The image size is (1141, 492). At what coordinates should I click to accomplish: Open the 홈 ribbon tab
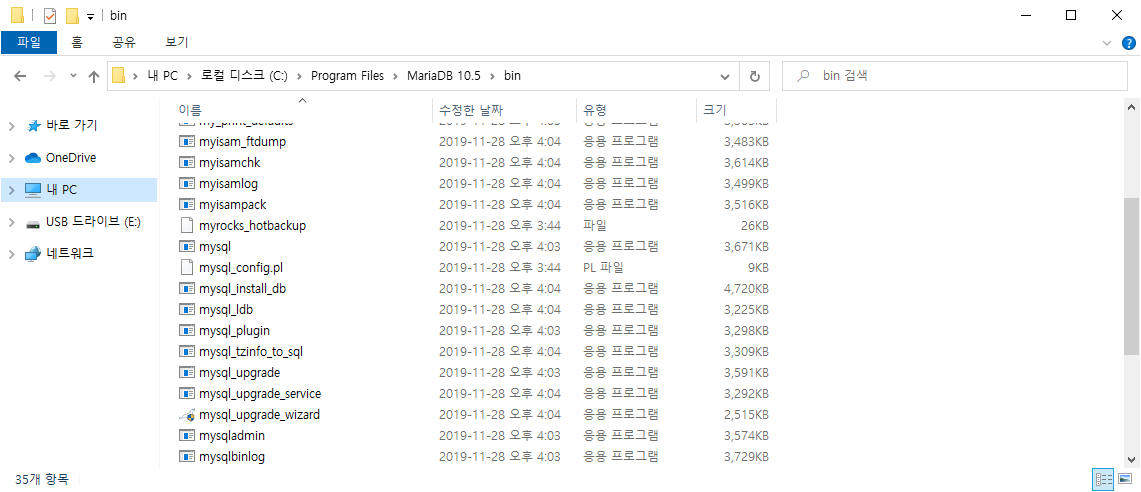pos(76,42)
